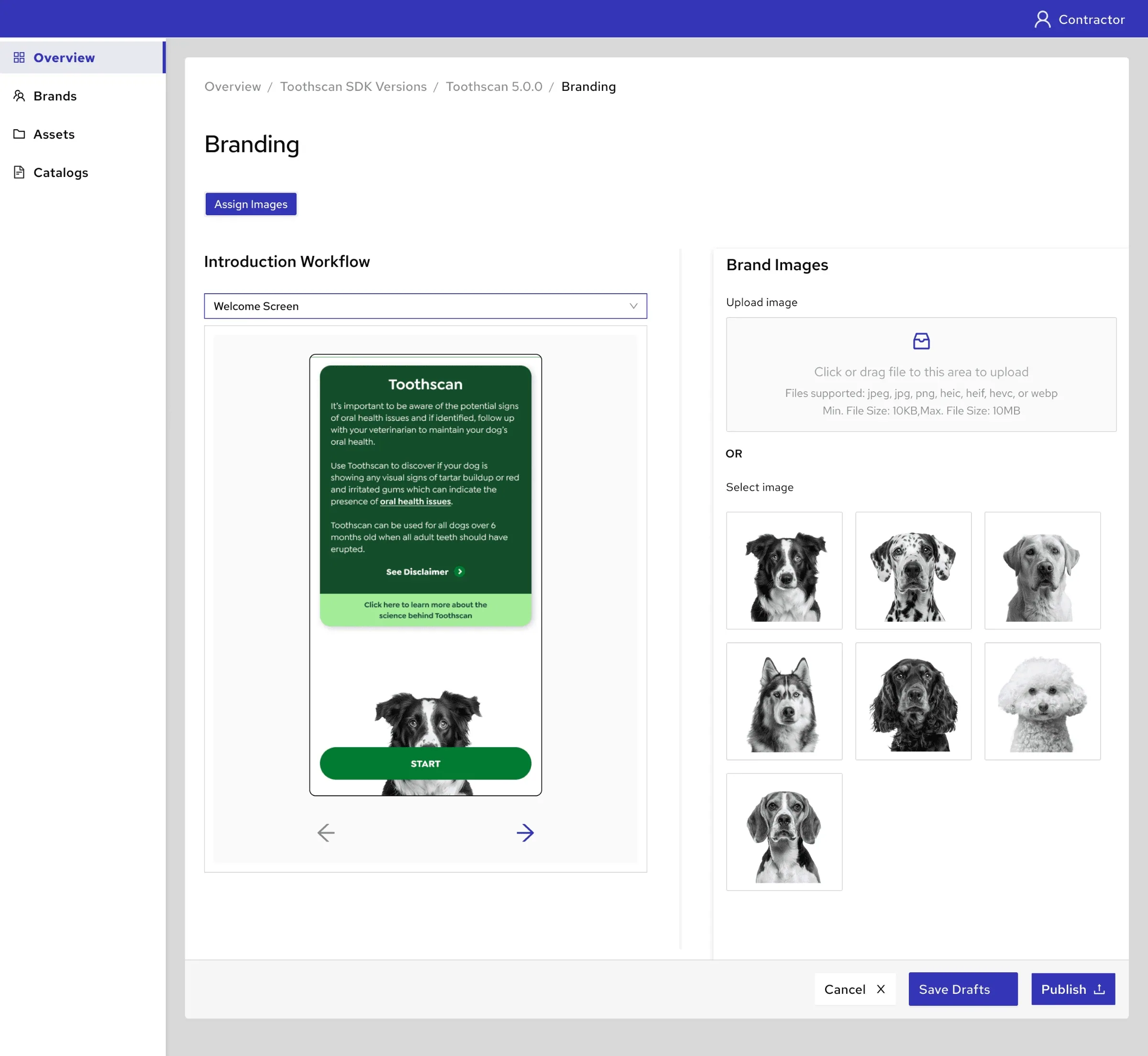Select the husky dog thumbnail
Viewport: 1148px width, 1056px height.
coord(784,701)
